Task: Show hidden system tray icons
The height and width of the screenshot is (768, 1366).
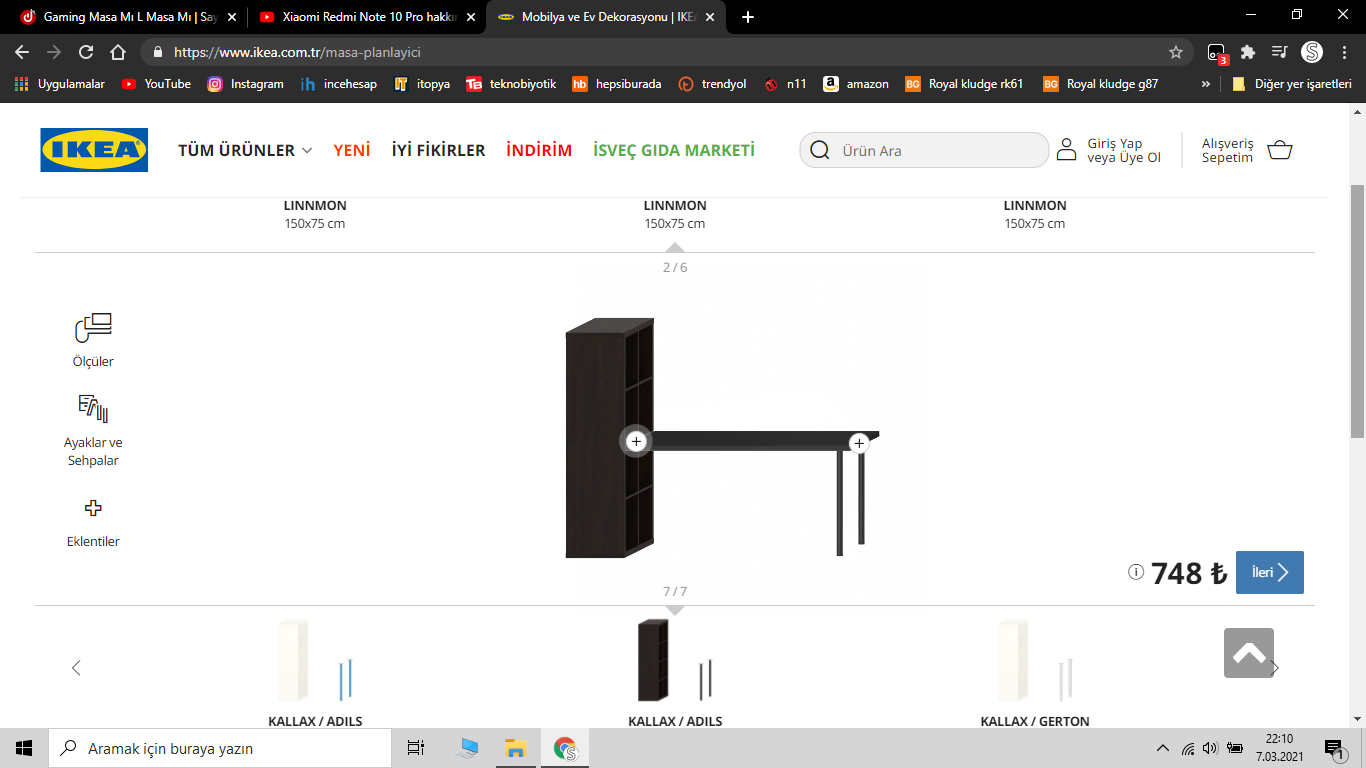Action: tap(1162, 748)
